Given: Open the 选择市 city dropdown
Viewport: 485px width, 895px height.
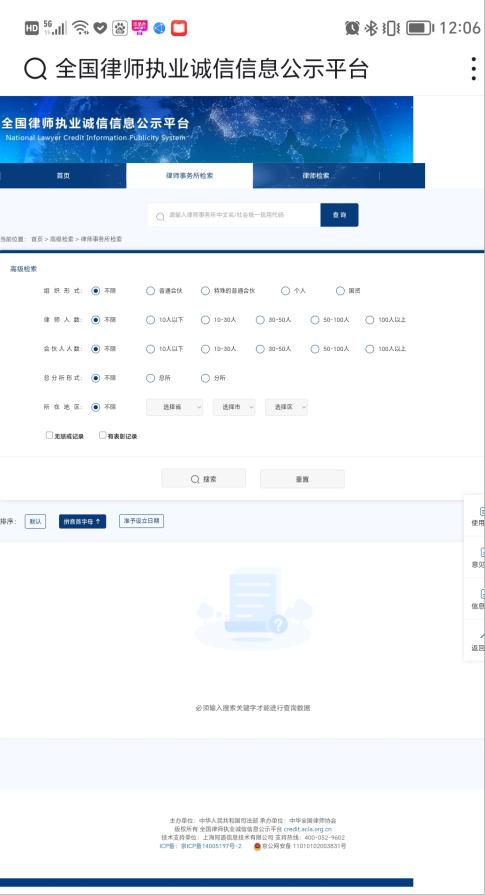Looking at the screenshot, I should (x=234, y=407).
